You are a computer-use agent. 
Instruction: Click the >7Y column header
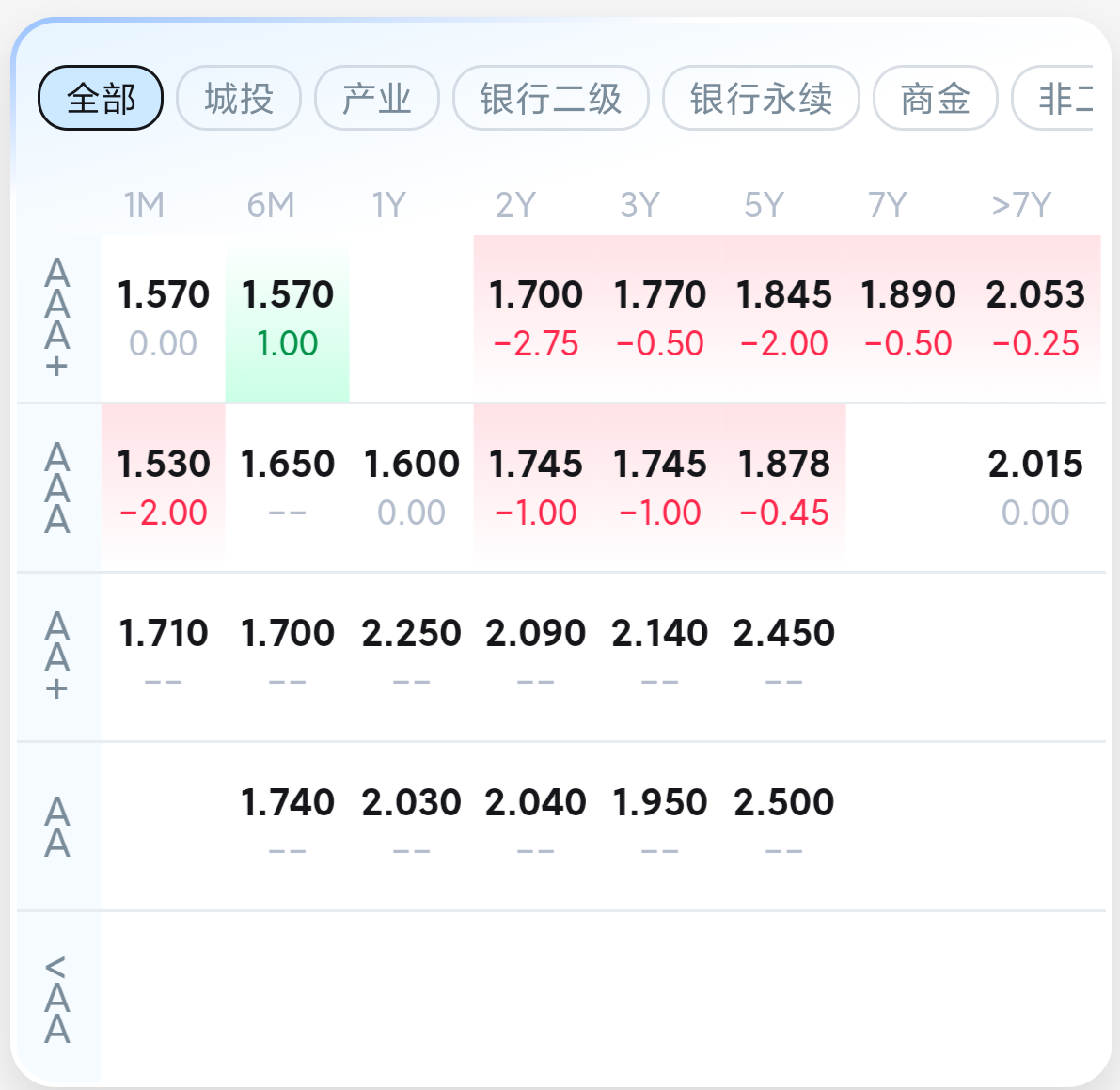pyautogui.click(x=1021, y=205)
